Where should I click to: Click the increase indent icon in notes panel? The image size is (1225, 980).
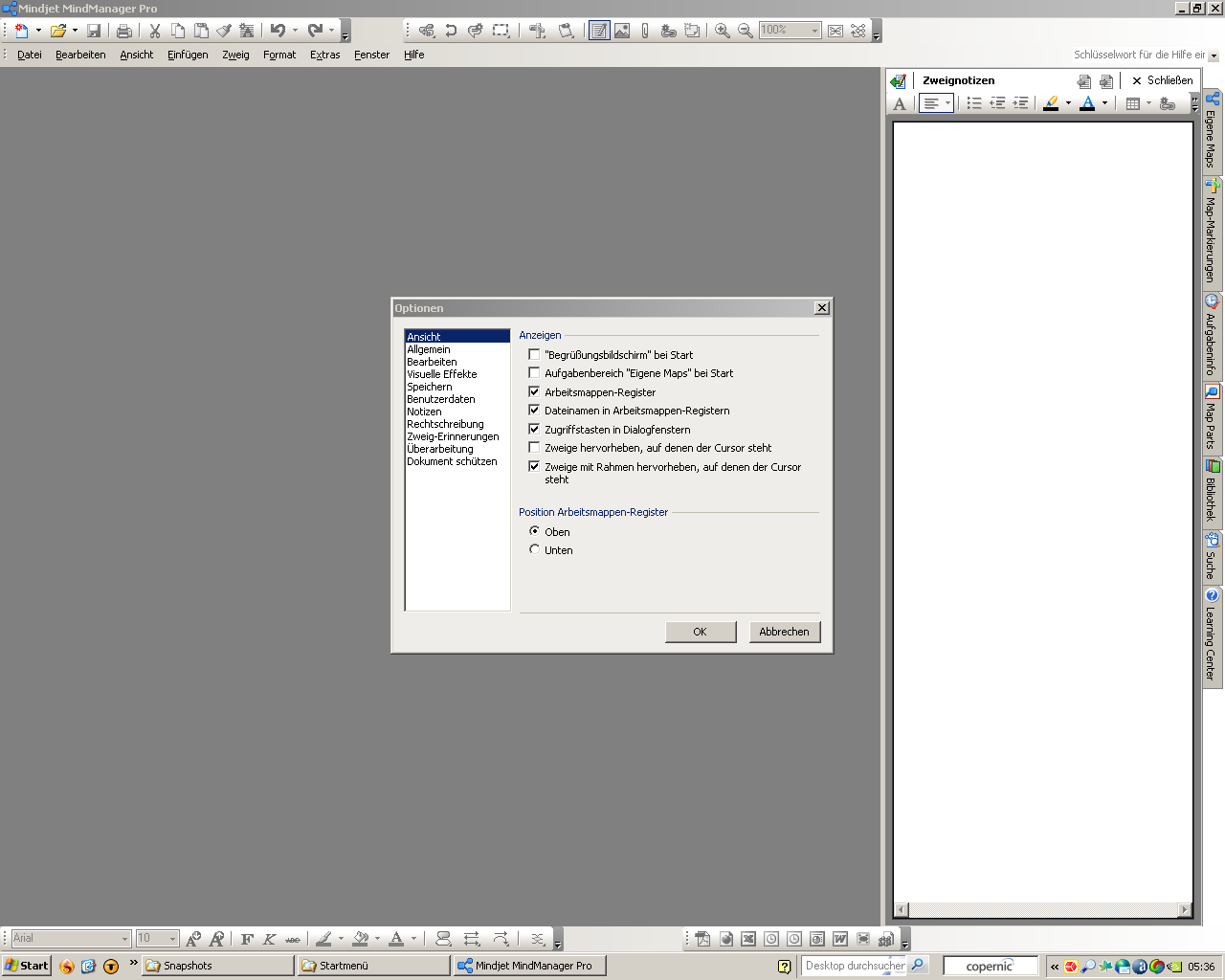[1020, 103]
